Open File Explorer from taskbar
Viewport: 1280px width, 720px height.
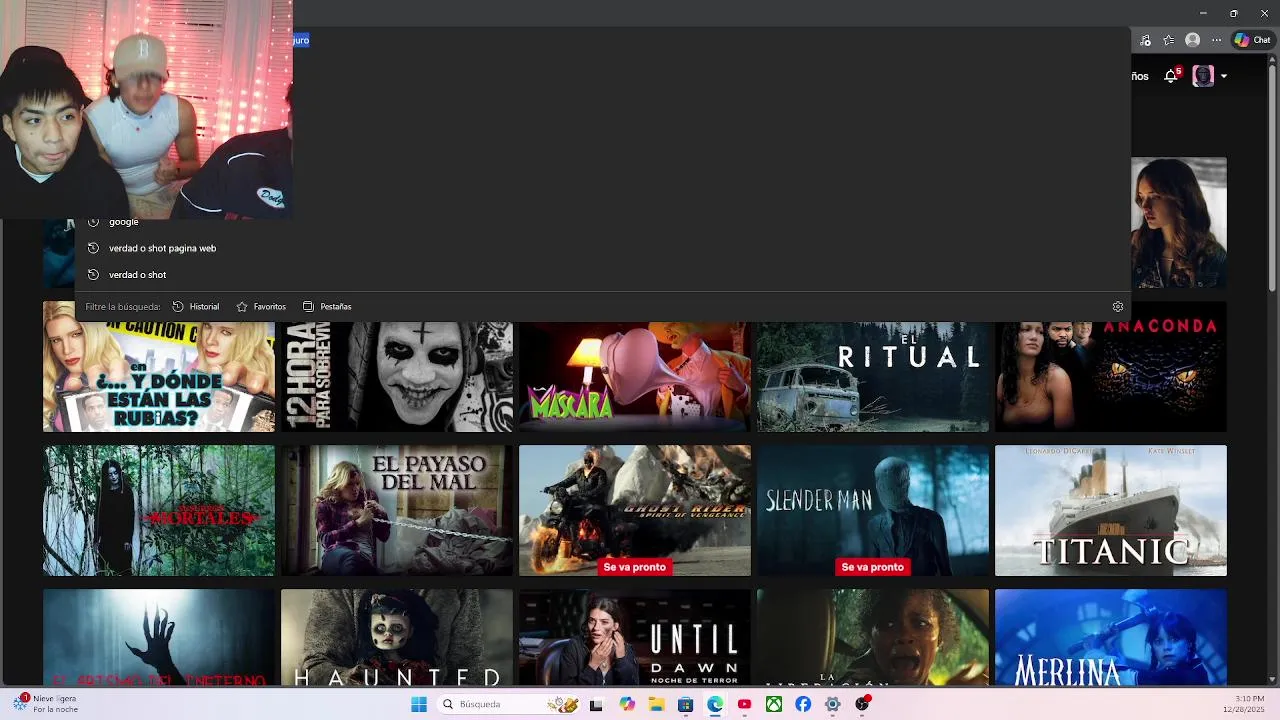point(656,704)
